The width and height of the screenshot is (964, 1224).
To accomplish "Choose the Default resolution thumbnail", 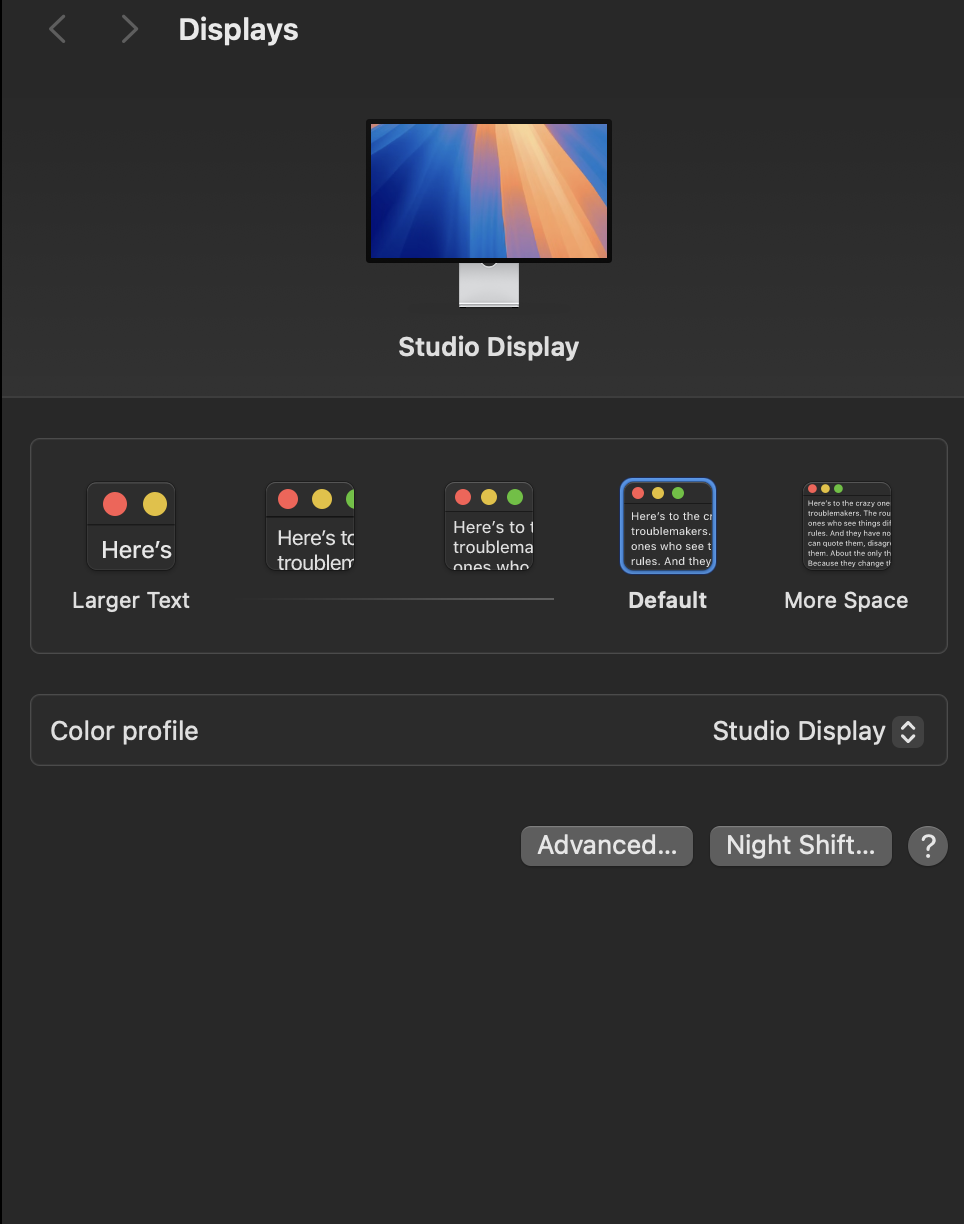I will [668, 526].
